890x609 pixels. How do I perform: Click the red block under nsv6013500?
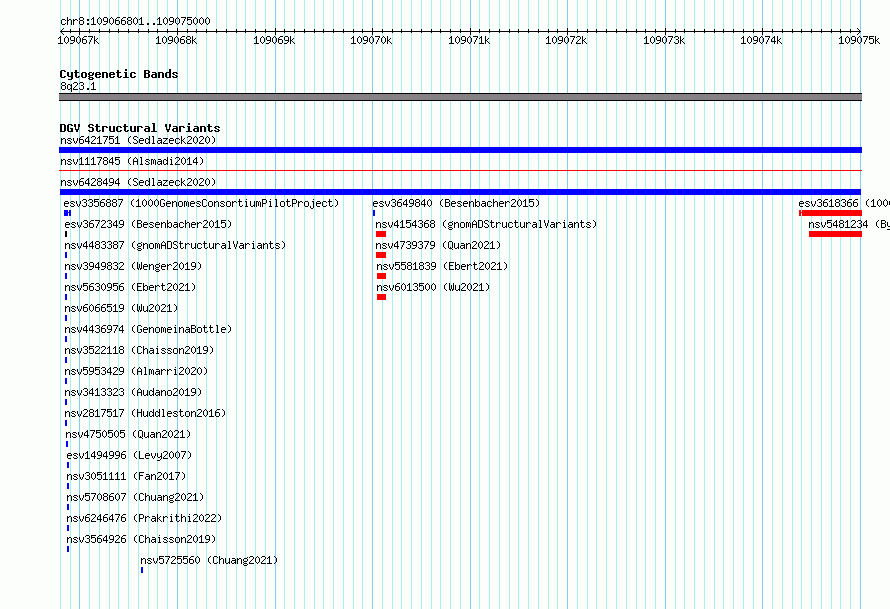[381, 297]
